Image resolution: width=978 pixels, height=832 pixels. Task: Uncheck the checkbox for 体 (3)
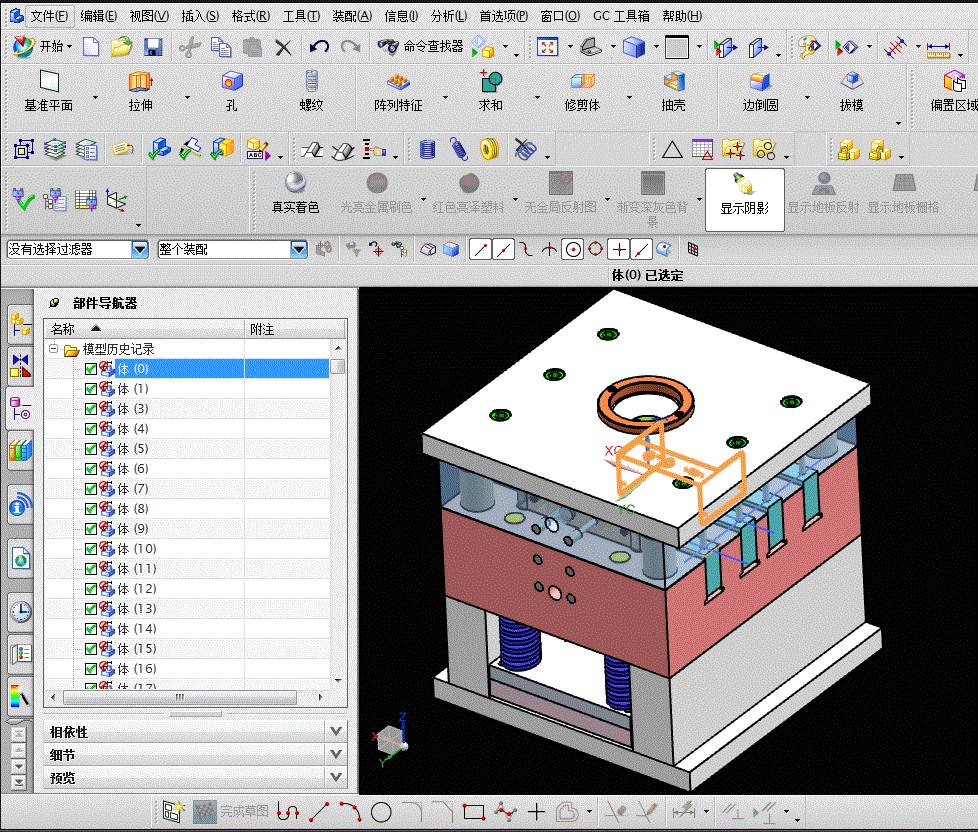pyautogui.click(x=91, y=409)
